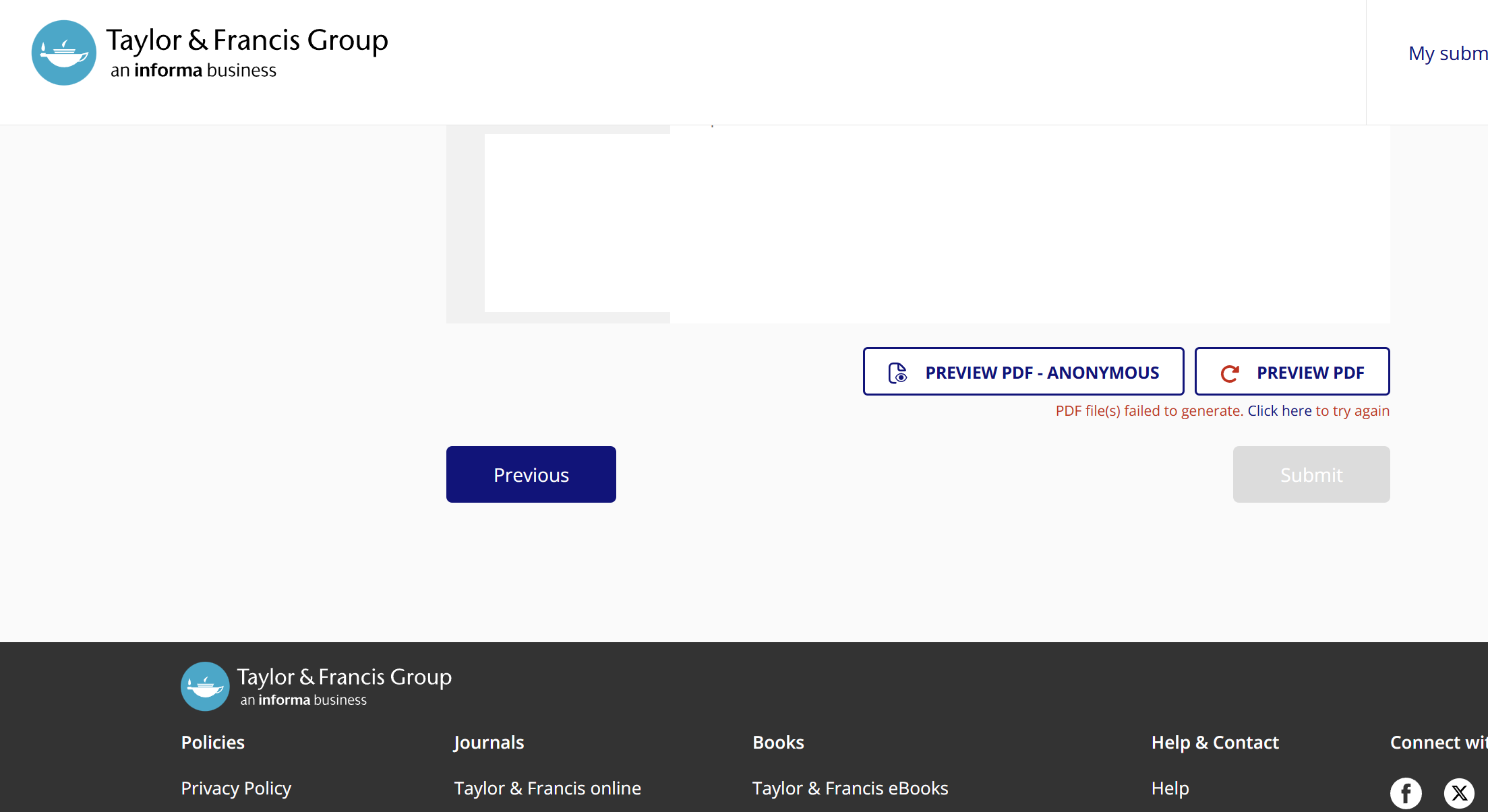Open the Privacy Policy footer link

(x=236, y=788)
